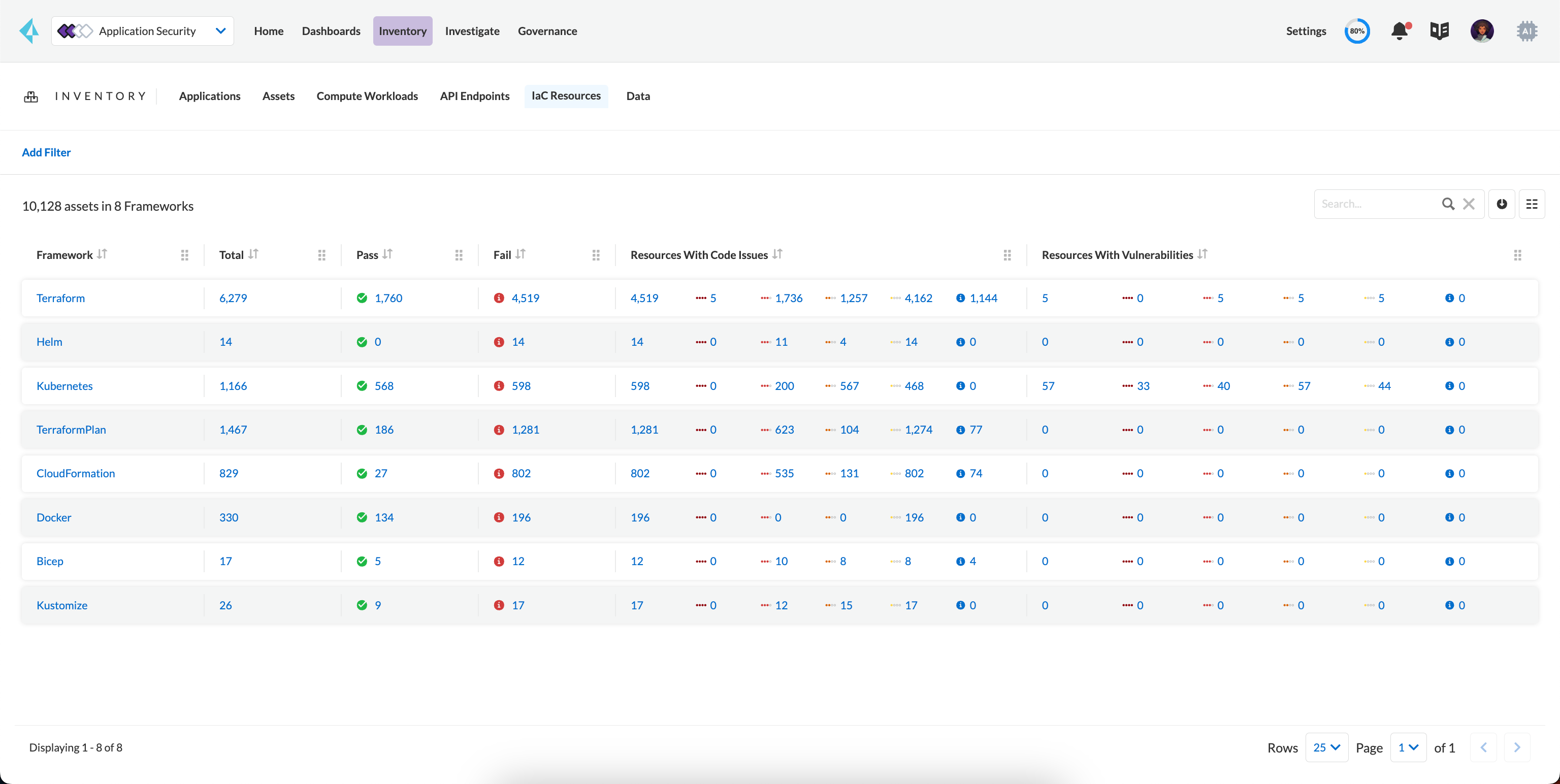1560x784 pixels.
Task: Open the Governance menu
Action: click(x=547, y=31)
